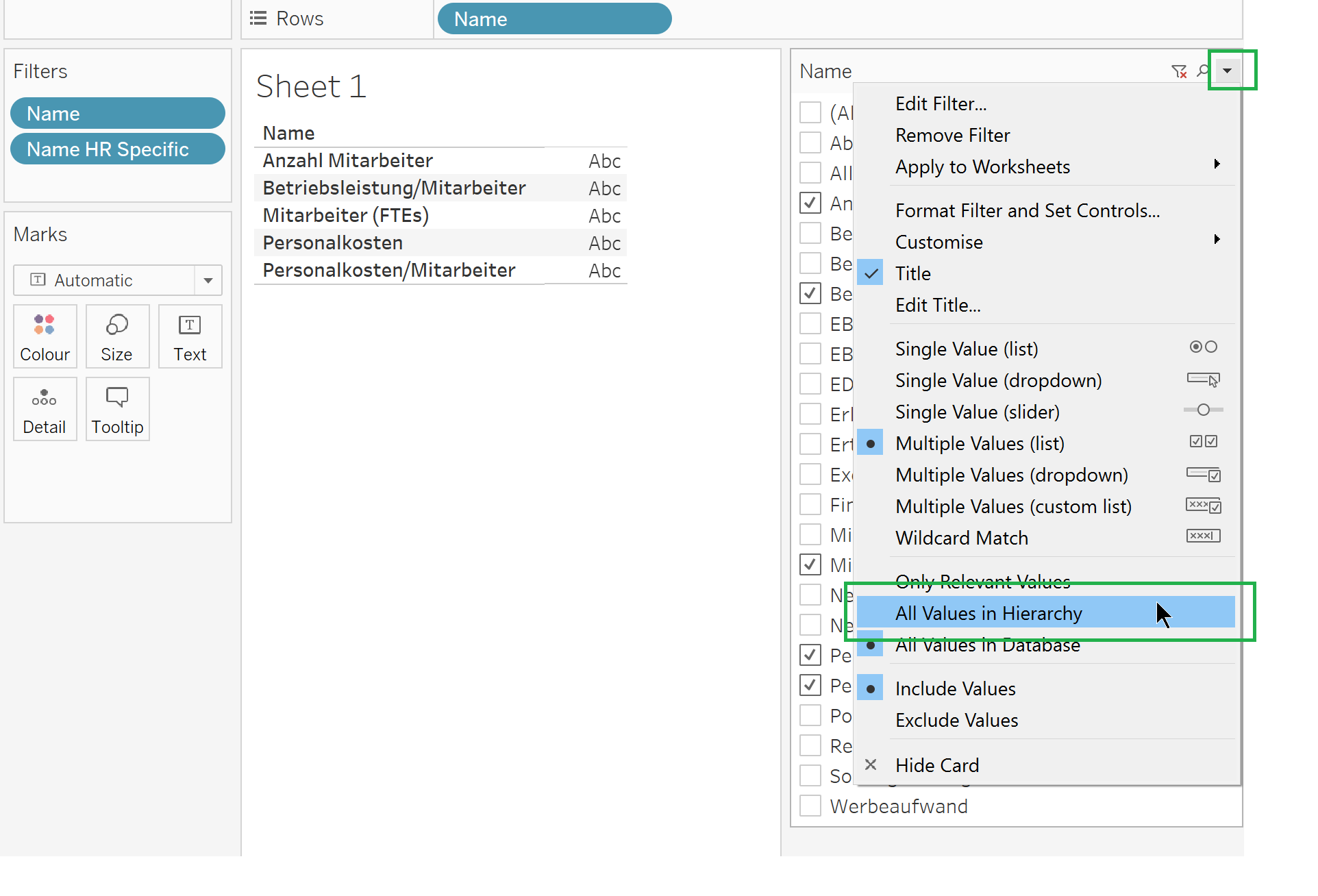
Task: Choose All Values in Hierarchy
Action: click(988, 613)
